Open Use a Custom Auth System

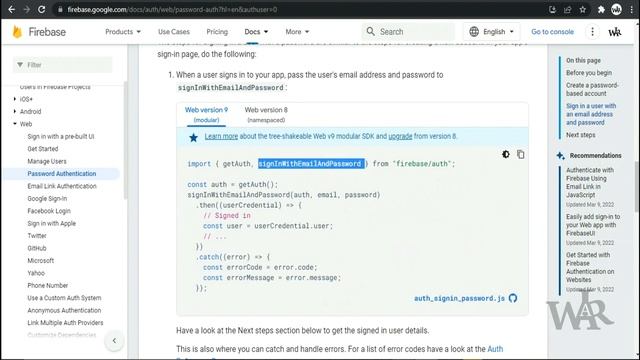click(x=64, y=298)
